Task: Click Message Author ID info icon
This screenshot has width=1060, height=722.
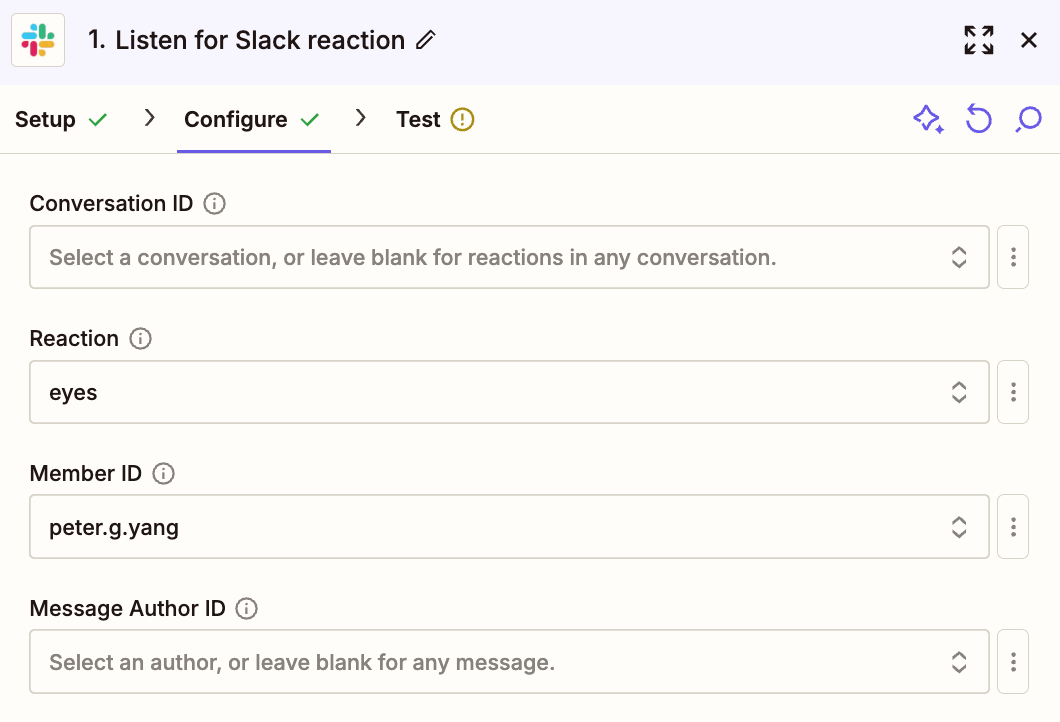Action: [246, 608]
